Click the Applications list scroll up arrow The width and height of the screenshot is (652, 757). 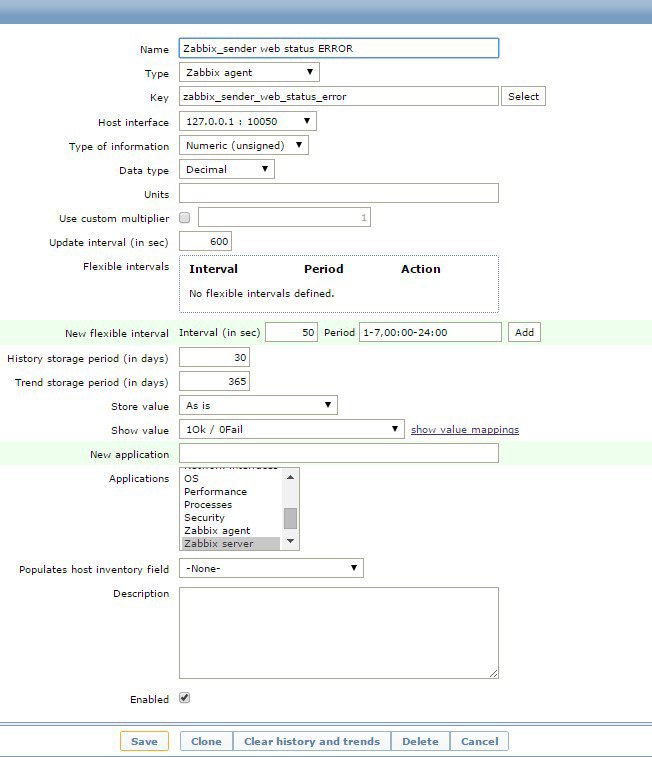[x=291, y=477]
